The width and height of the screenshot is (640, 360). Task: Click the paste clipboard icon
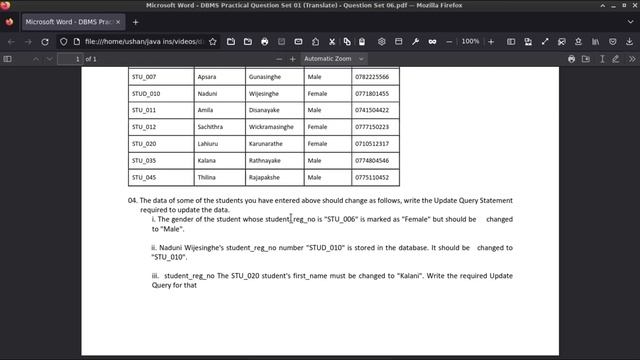click(x=362, y=42)
